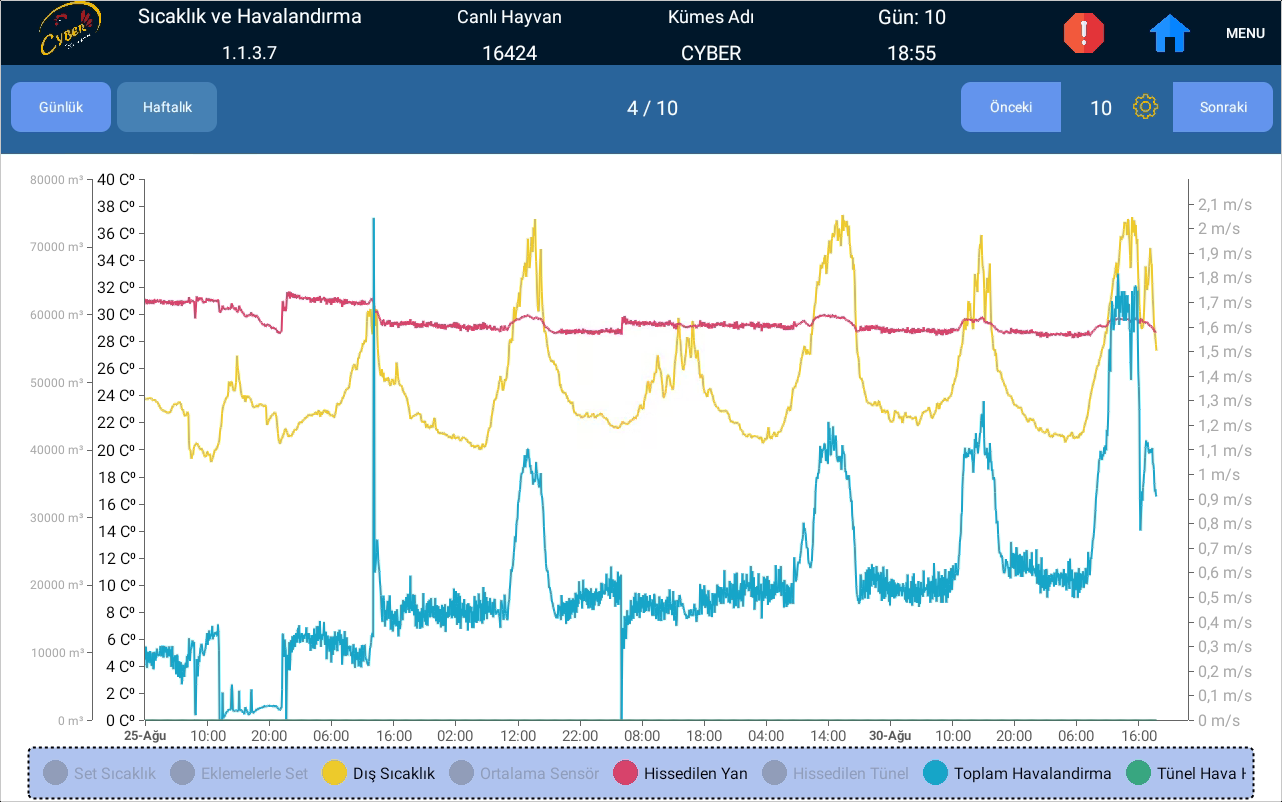Click the 80000 m³ axis label
The image size is (1282, 802).
coord(57,180)
